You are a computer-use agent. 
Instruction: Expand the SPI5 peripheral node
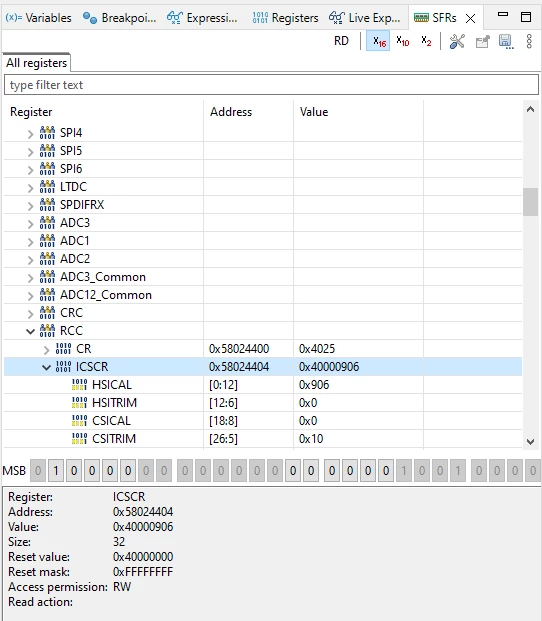[x=30, y=152]
